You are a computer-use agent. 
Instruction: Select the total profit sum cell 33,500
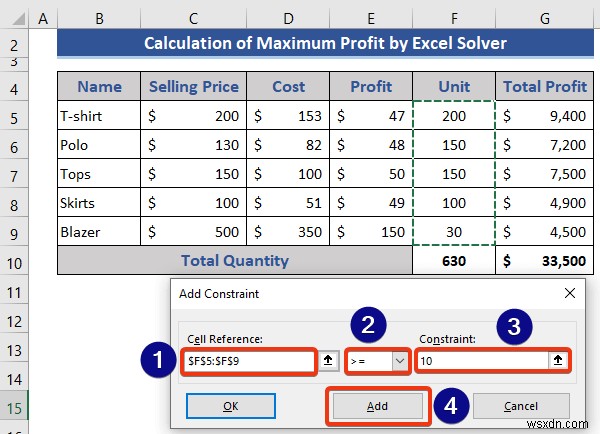(545, 261)
